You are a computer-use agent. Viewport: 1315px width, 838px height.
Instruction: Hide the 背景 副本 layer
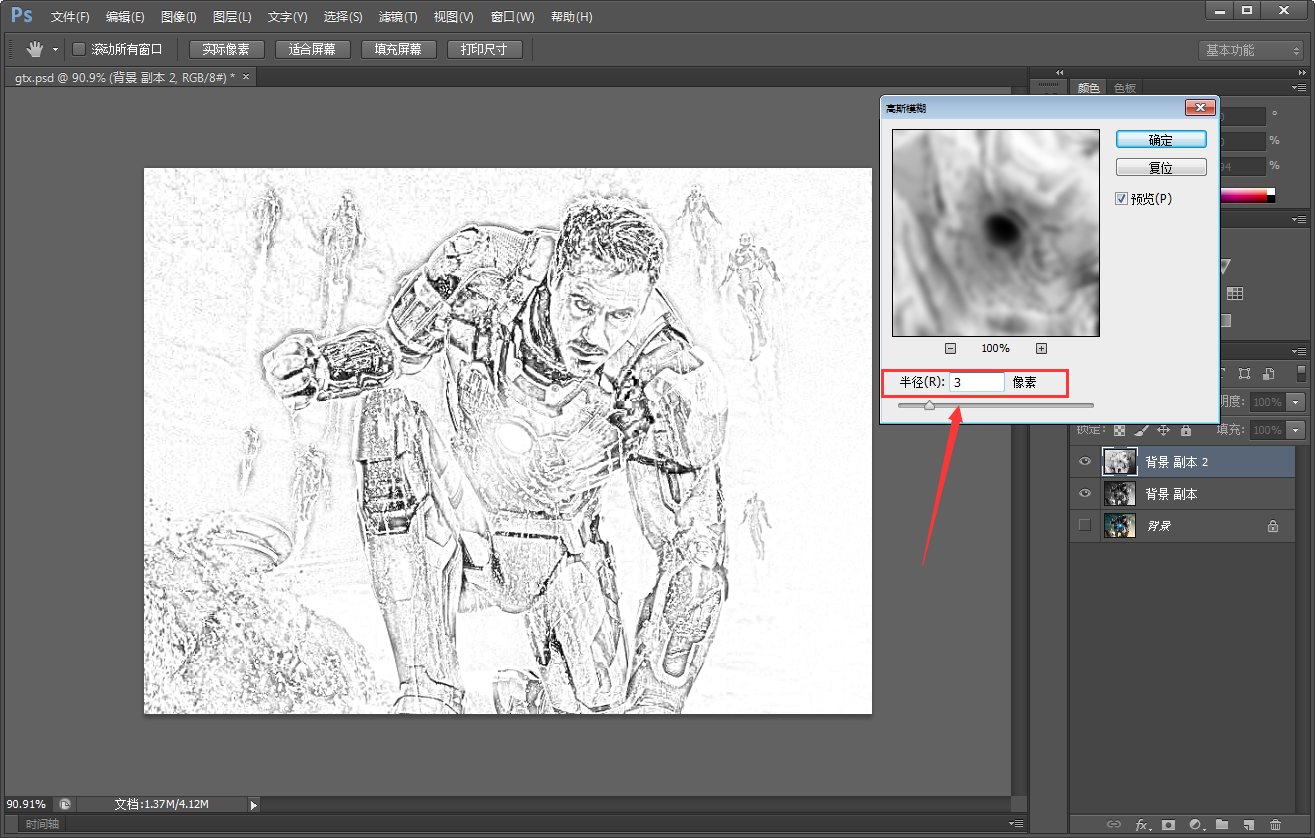click(x=1085, y=494)
